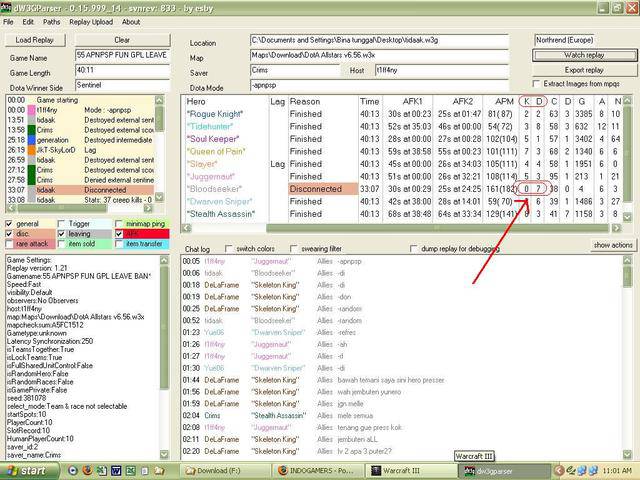This screenshot has height=480, width=640.
Task: Select the "Rogue Knight" hero row
Action: [x=402, y=114]
